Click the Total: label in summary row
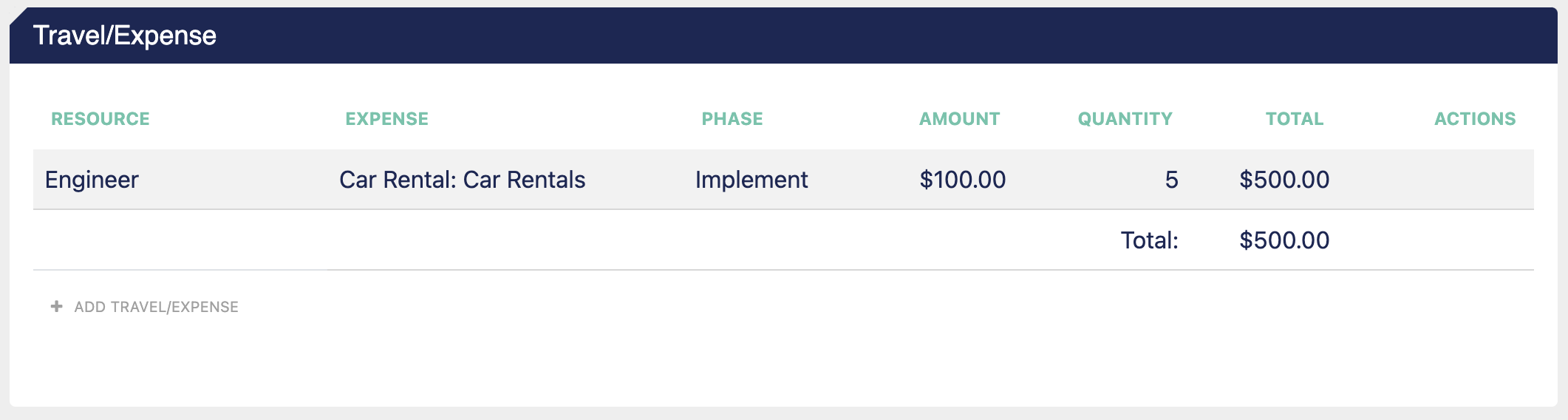This screenshot has width=1568, height=420. pyautogui.click(x=1150, y=240)
